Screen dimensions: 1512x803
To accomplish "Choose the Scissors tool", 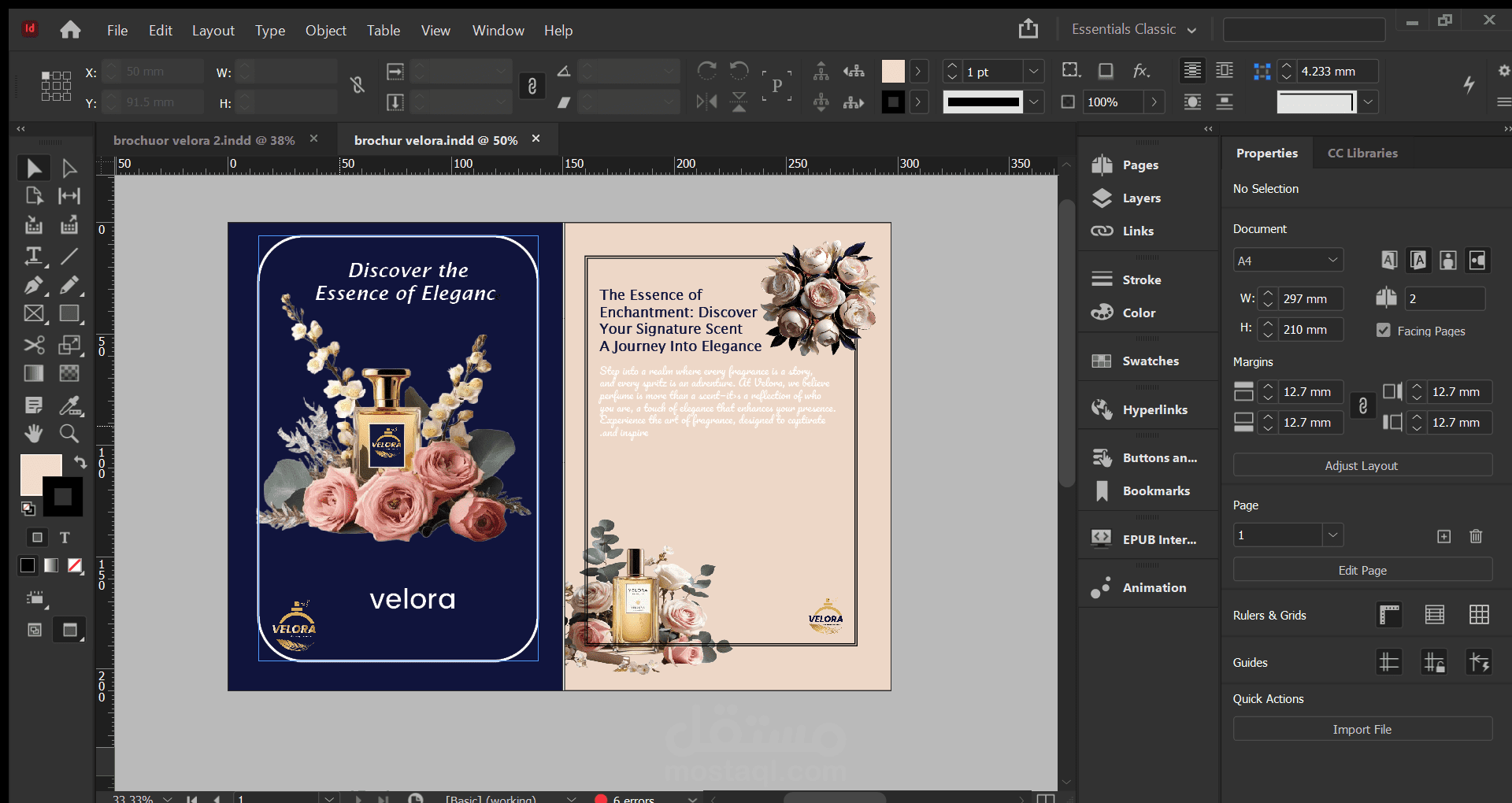I will [33, 345].
